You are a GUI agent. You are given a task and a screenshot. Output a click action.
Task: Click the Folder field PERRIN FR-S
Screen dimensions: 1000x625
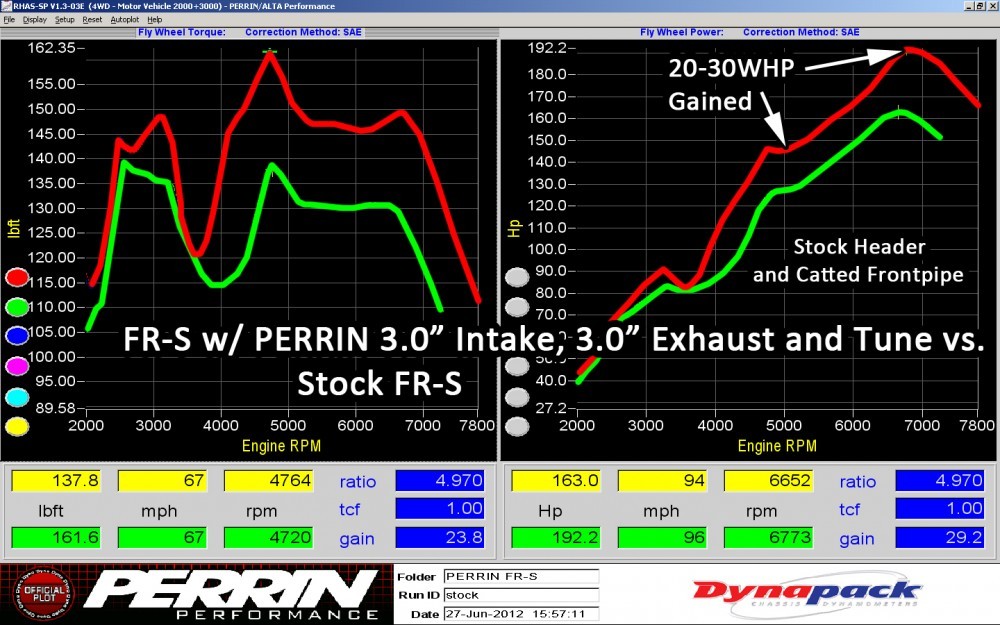pyautogui.click(x=521, y=577)
